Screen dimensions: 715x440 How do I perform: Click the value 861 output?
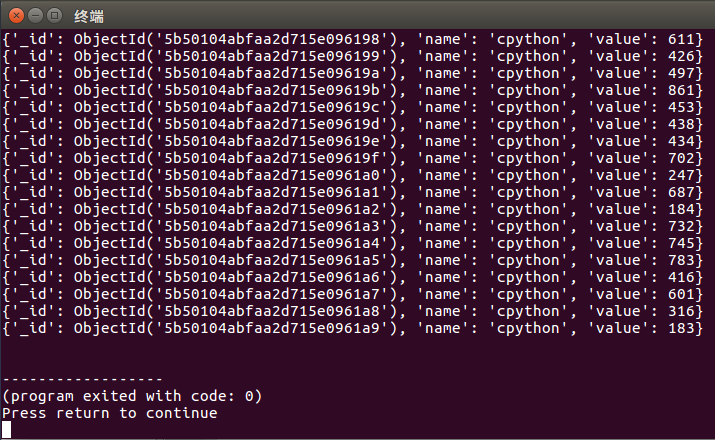pos(681,90)
